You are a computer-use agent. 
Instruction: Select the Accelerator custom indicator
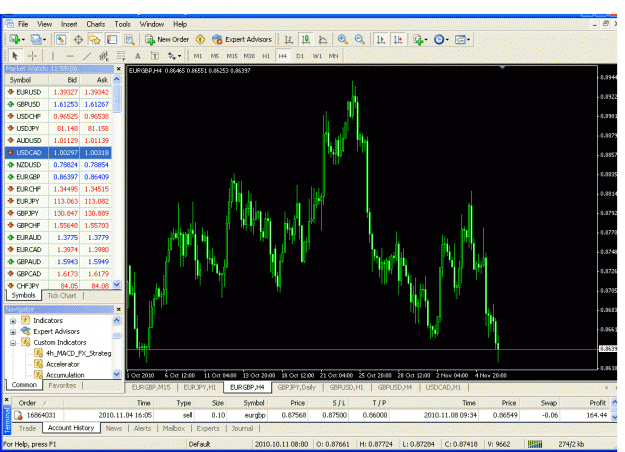pyautogui.click(x=62, y=364)
